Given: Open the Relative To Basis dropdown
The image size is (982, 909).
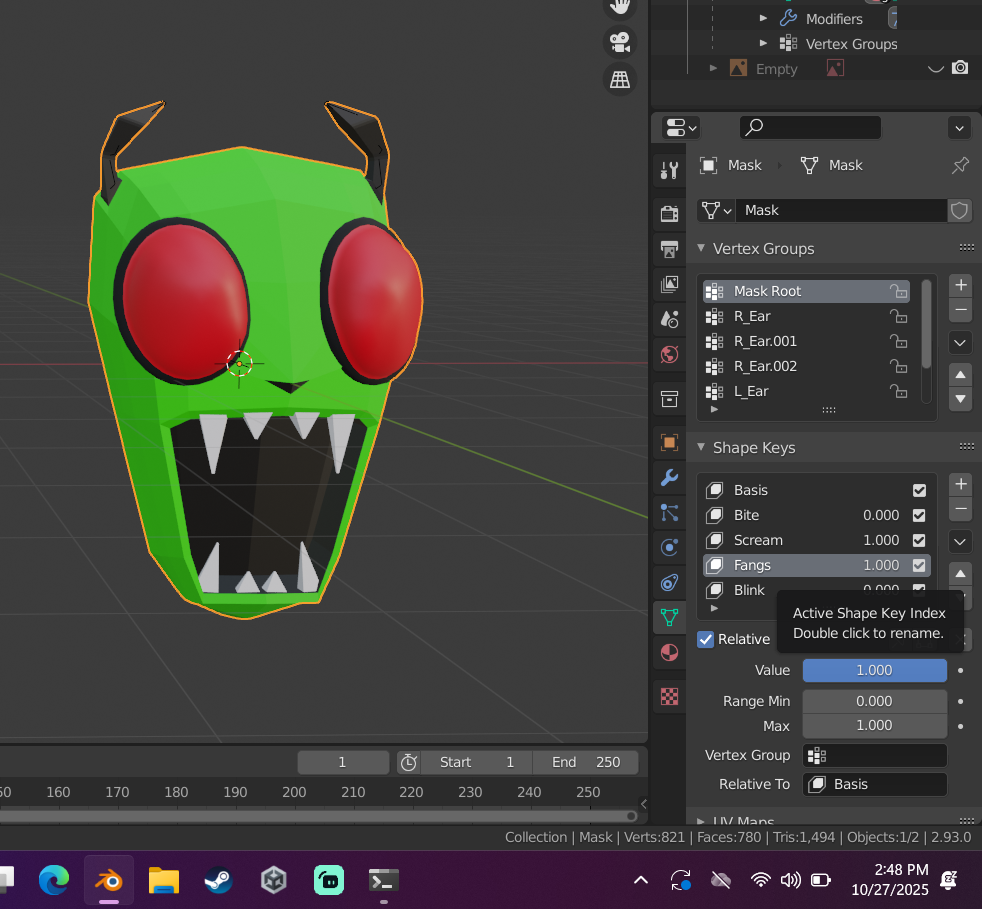Looking at the screenshot, I should [874, 784].
